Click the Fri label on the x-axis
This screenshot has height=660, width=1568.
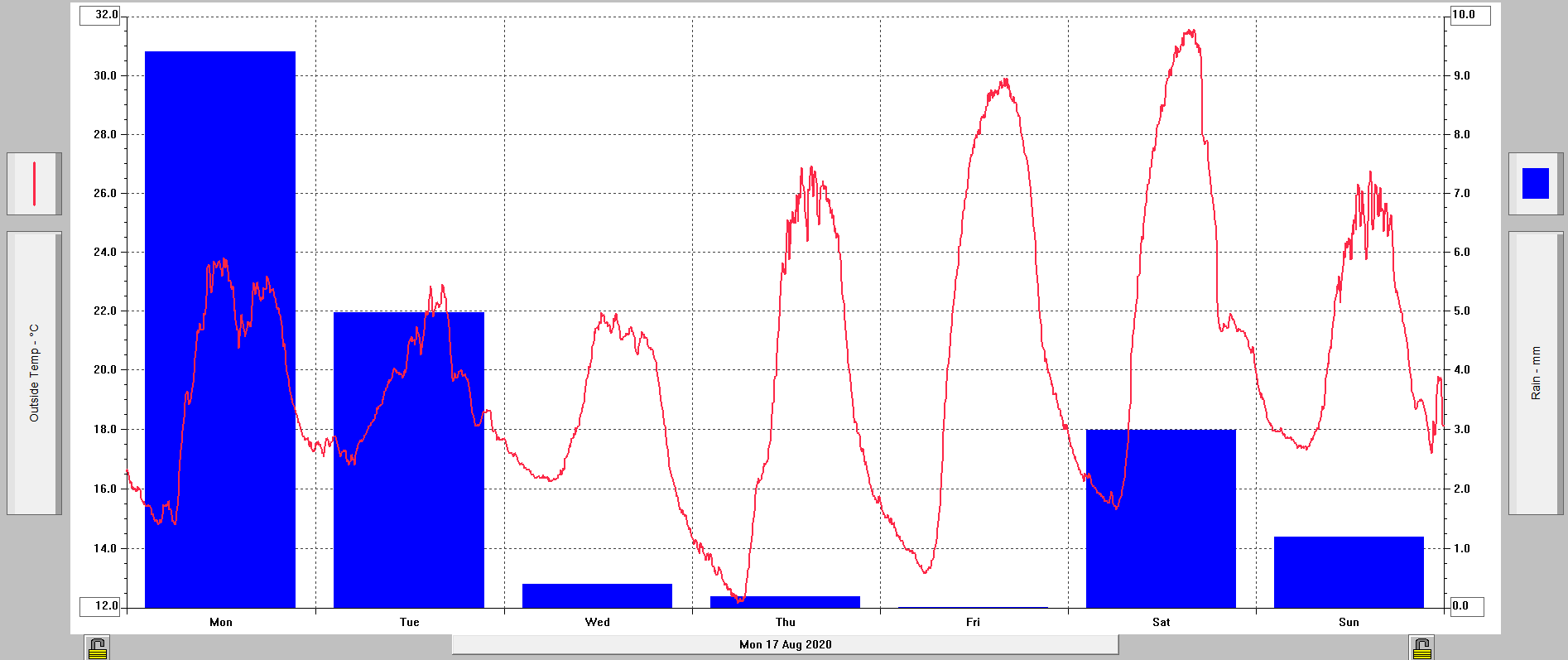973,622
